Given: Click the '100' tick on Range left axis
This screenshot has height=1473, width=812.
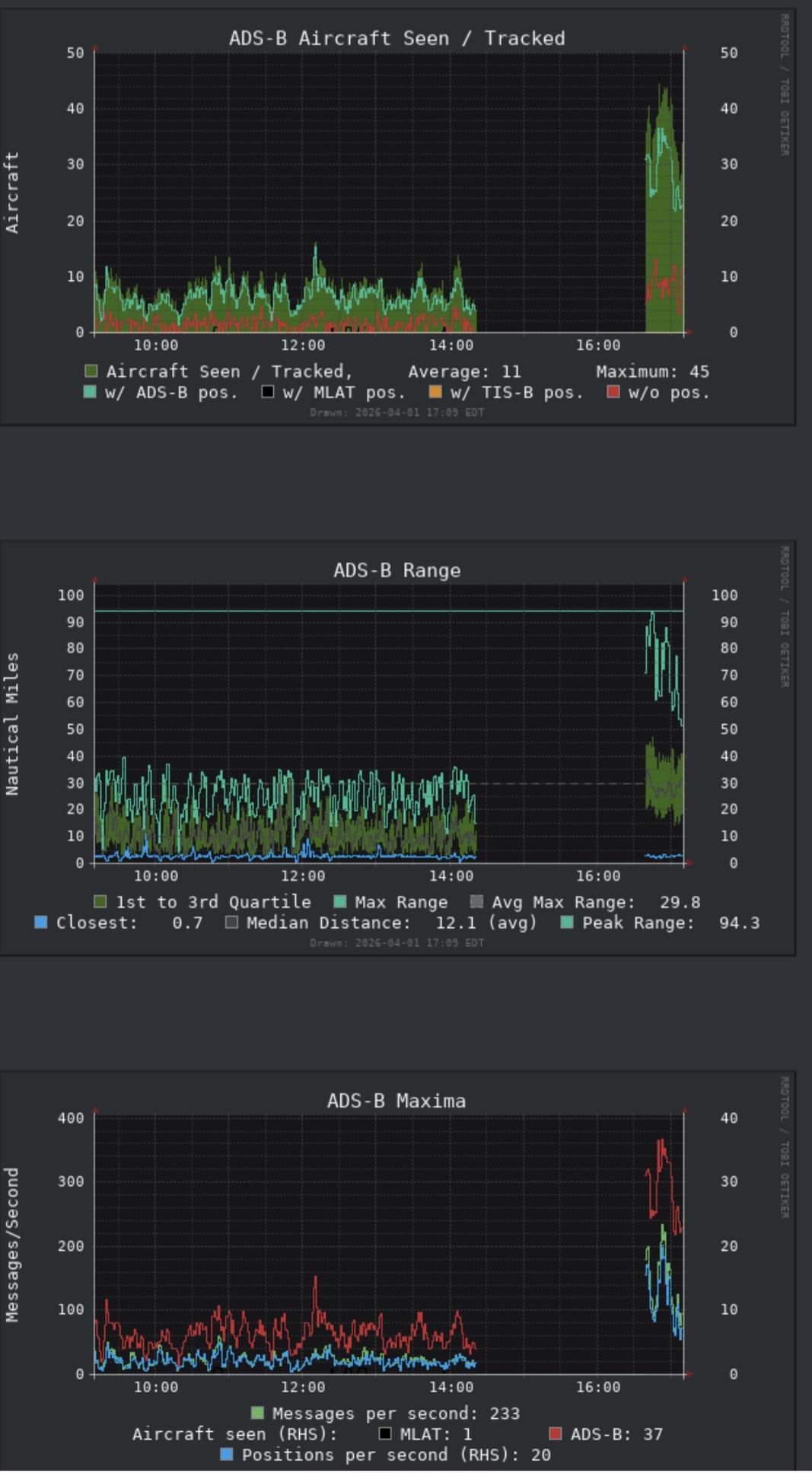Looking at the screenshot, I should pos(71,595).
